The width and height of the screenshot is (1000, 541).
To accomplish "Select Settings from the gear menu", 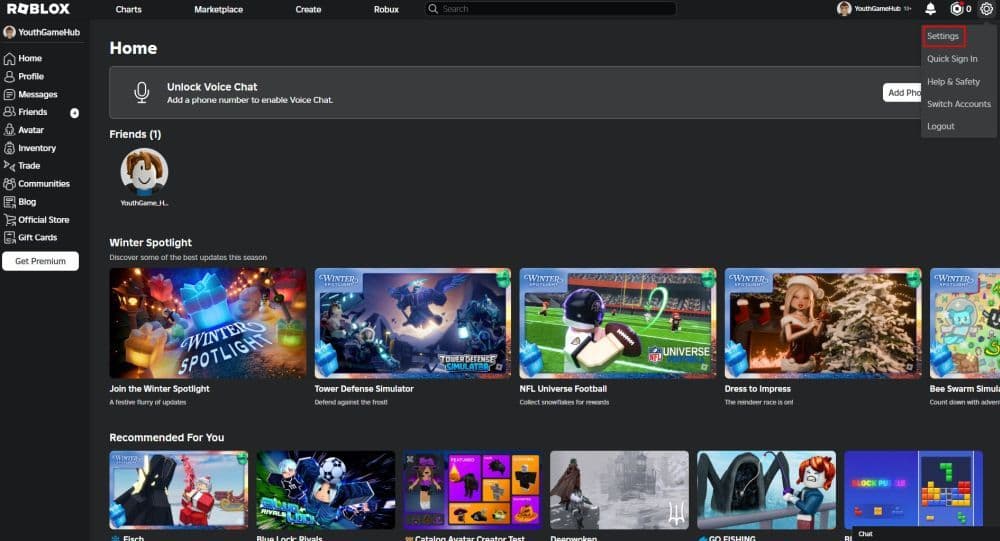I will (943, 36).
